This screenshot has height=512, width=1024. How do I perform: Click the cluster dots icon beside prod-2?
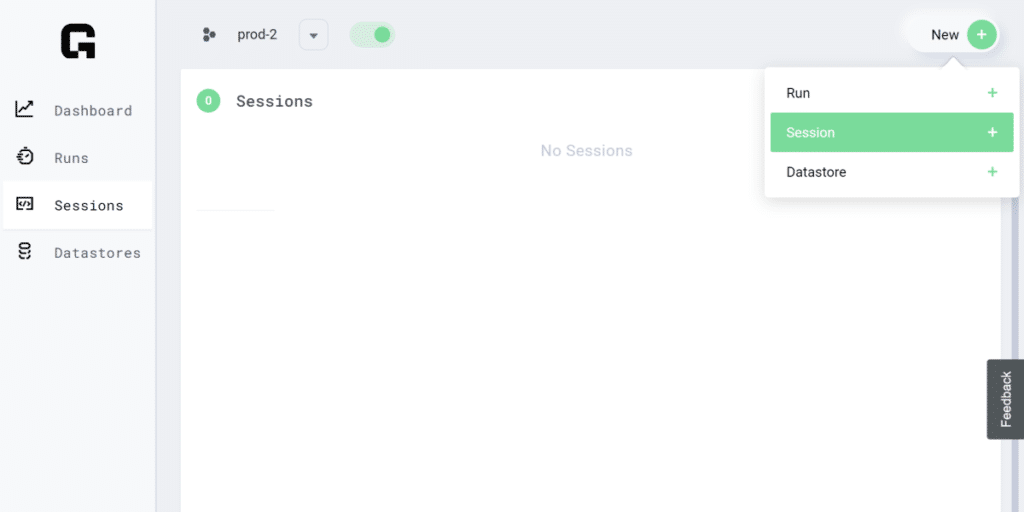(x=209, y=35)
